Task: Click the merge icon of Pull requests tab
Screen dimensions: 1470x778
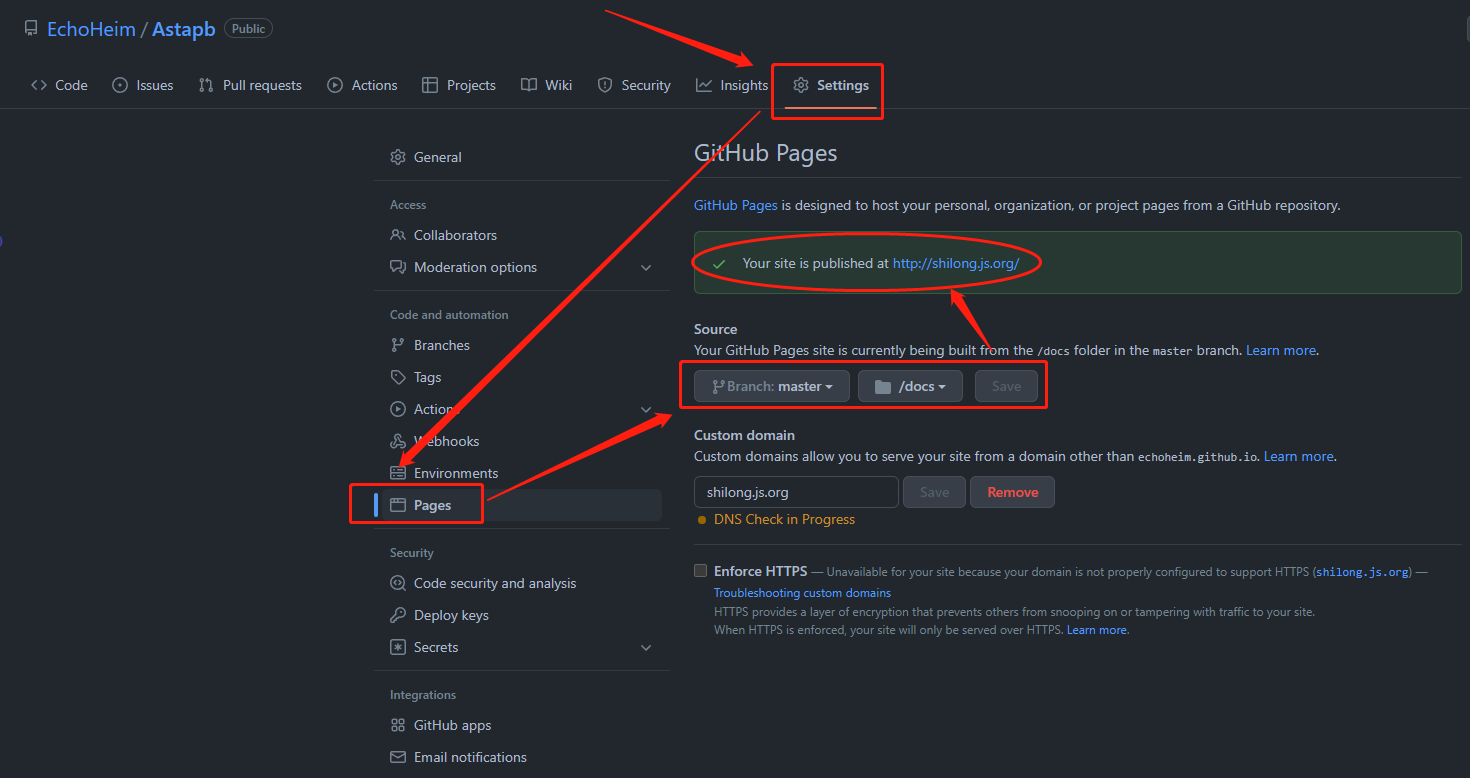Action: (206, 85)
